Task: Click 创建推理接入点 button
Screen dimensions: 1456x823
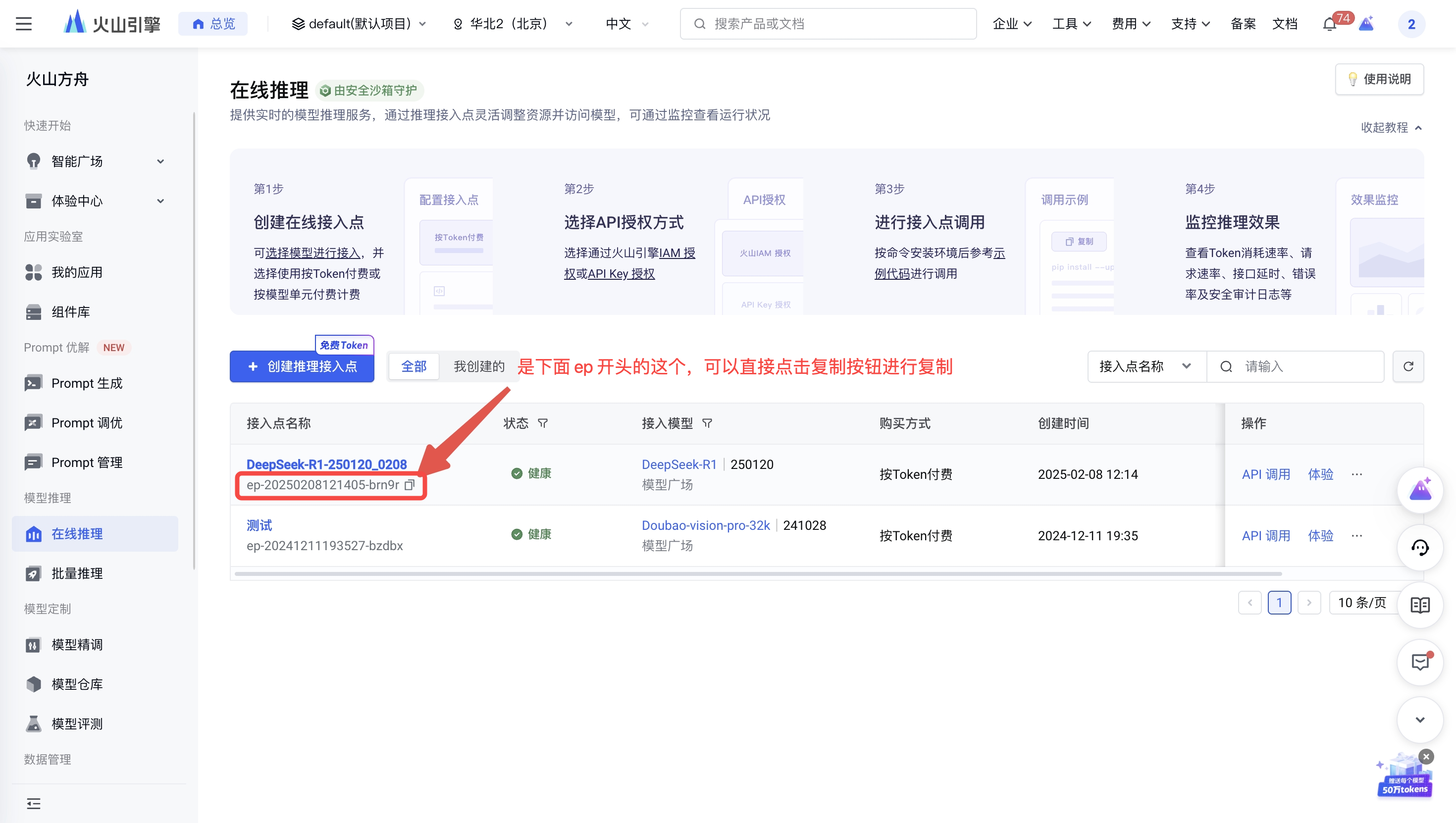Action: click(x=302, y=367)
